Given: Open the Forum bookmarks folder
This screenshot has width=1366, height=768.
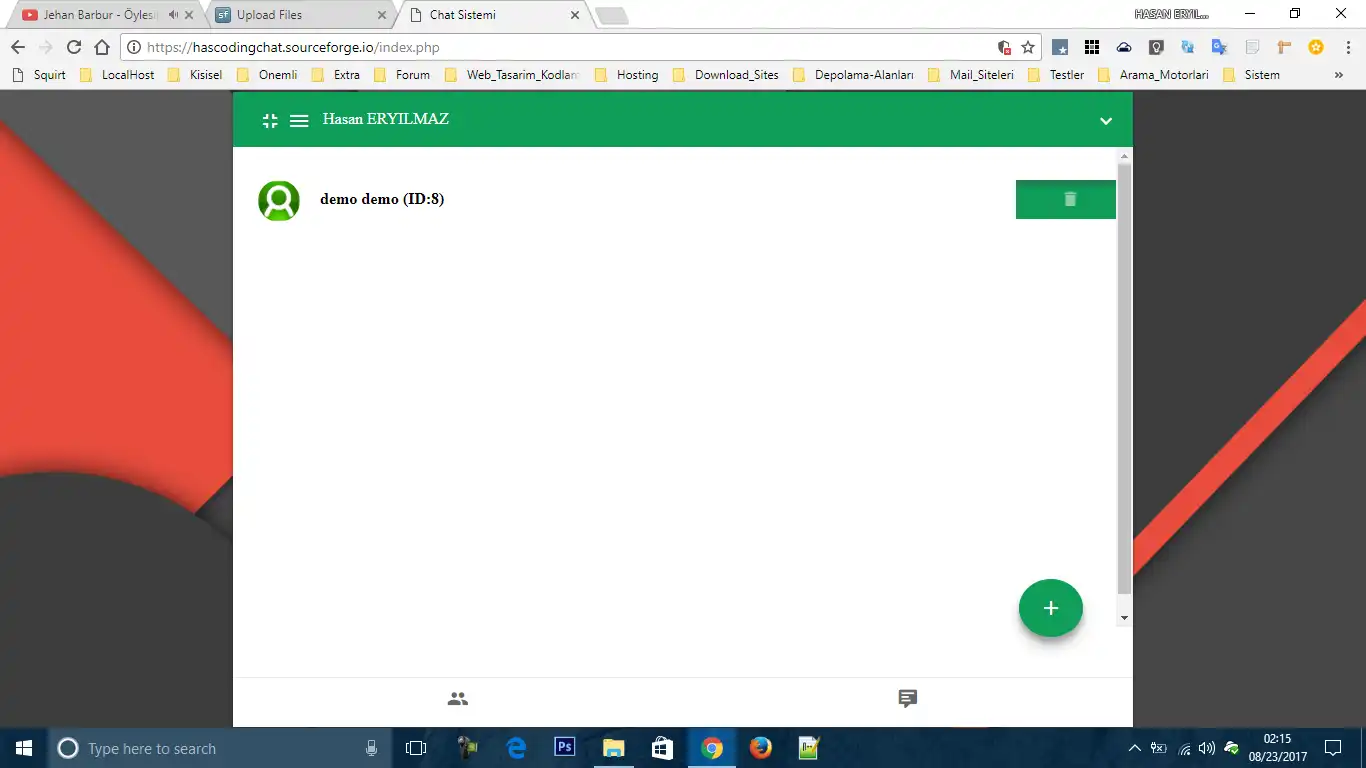Looking at the screenshot, I should (402, 75).
